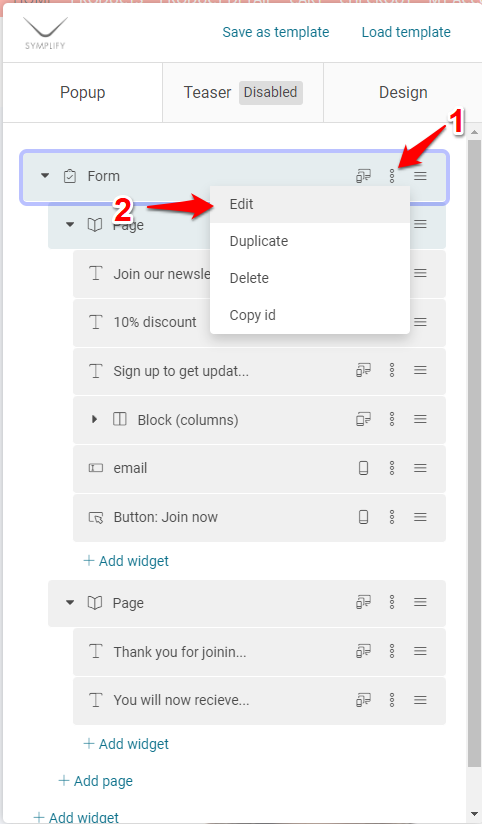Image resolution: width=482 pixels, height=824 pixels.
Task: Collapse the second Page section
Action: (x=70, y=603)
